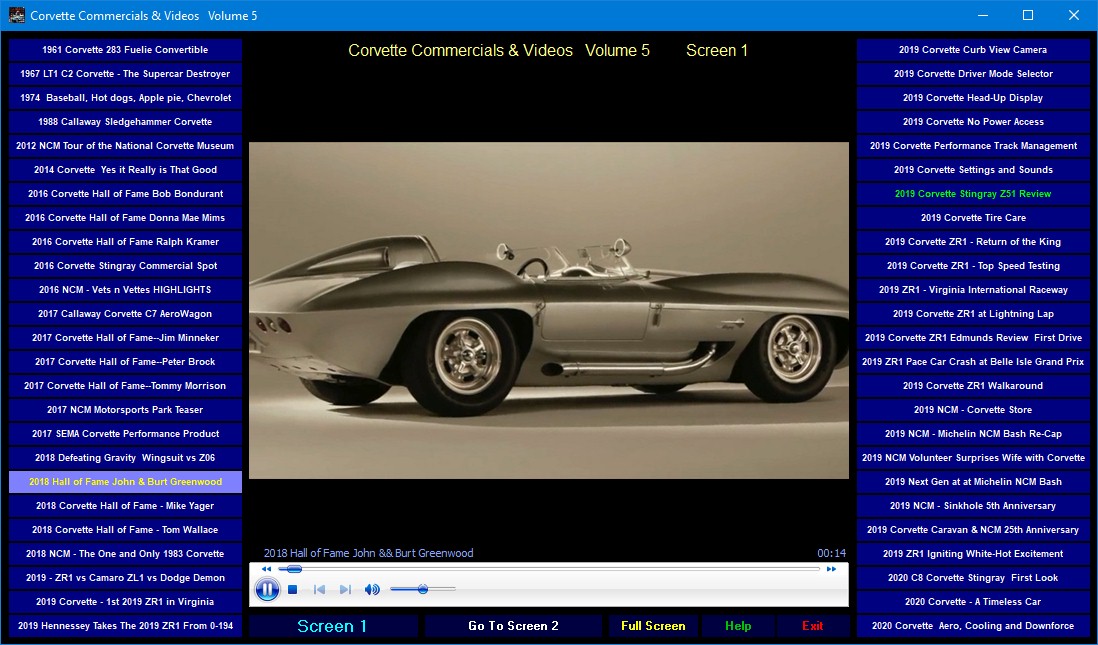
Task: Select 2019 NCM Corvette Store
Action: point(973,410)
